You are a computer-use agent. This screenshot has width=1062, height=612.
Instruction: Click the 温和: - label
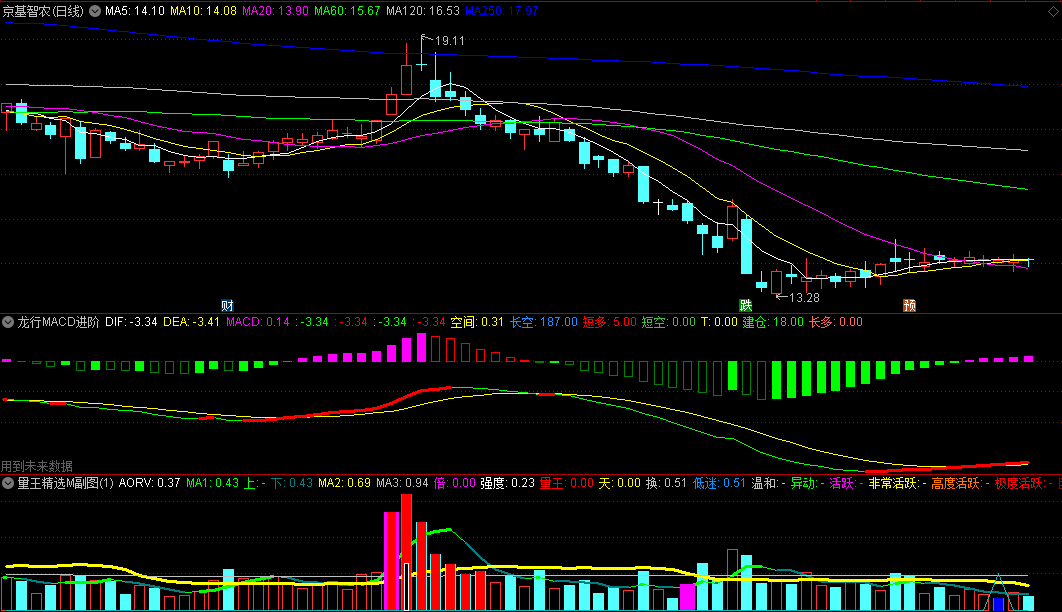click(x=769, y=483)
